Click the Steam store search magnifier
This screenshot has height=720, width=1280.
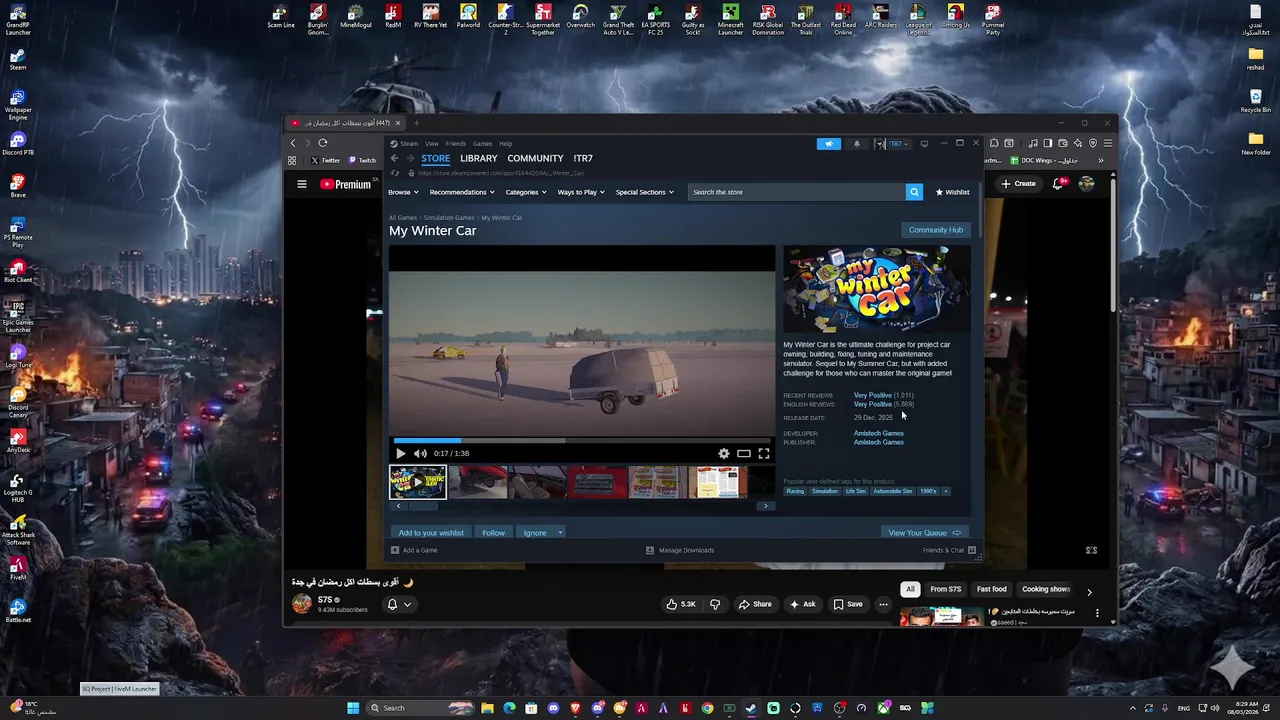[914, 192]
